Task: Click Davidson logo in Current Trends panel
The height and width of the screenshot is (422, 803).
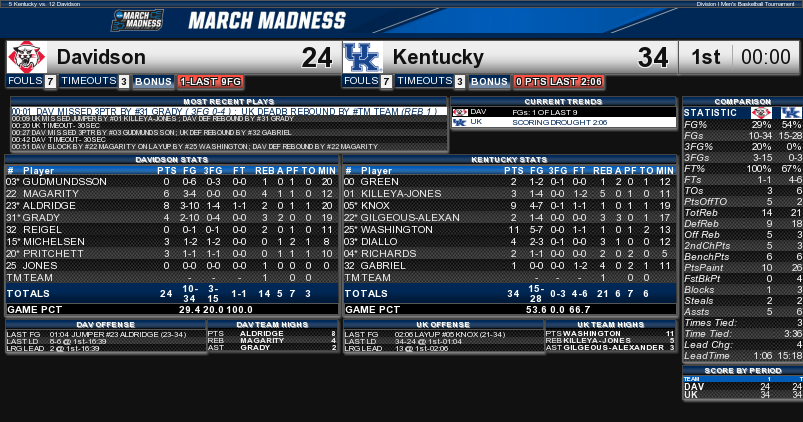Action: [x=460, y=112]
